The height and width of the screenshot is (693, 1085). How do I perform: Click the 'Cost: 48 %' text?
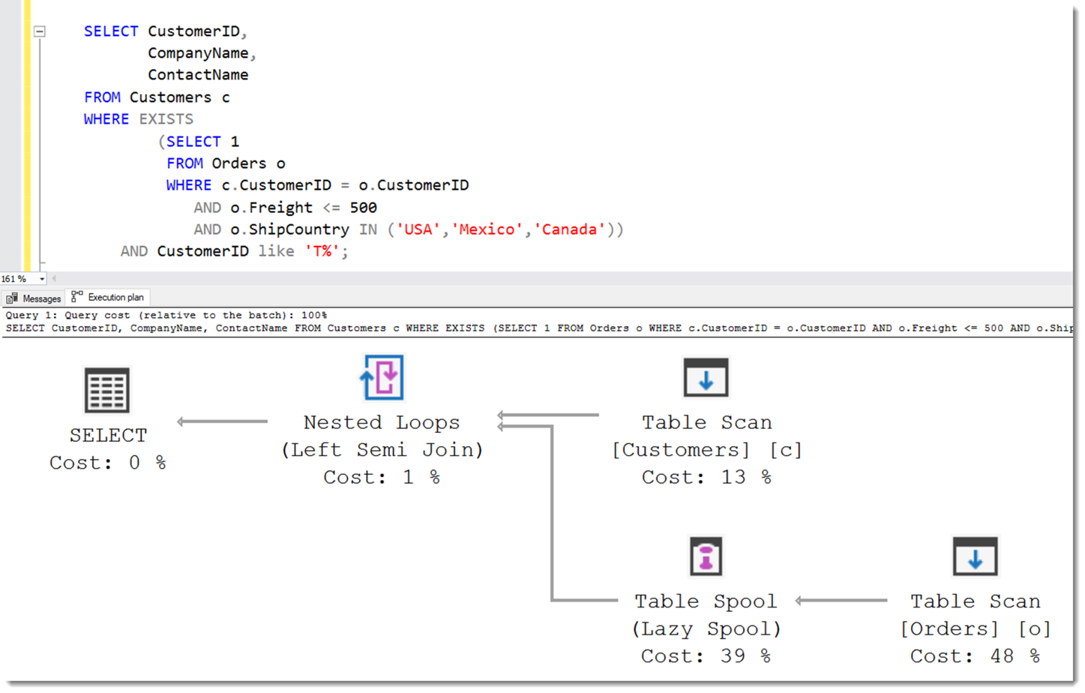point(975,656)
